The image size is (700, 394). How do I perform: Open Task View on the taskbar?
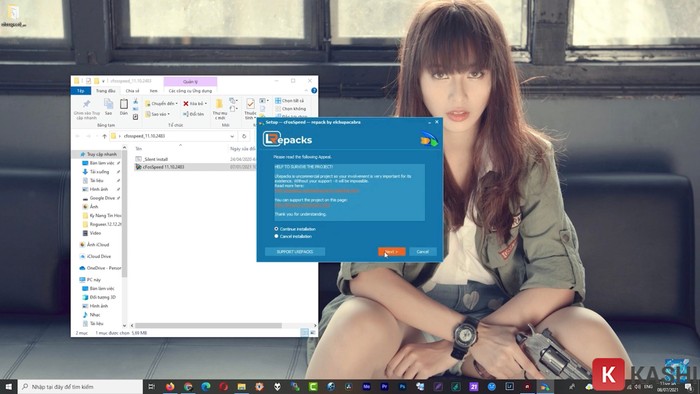(x=151, y=387)
